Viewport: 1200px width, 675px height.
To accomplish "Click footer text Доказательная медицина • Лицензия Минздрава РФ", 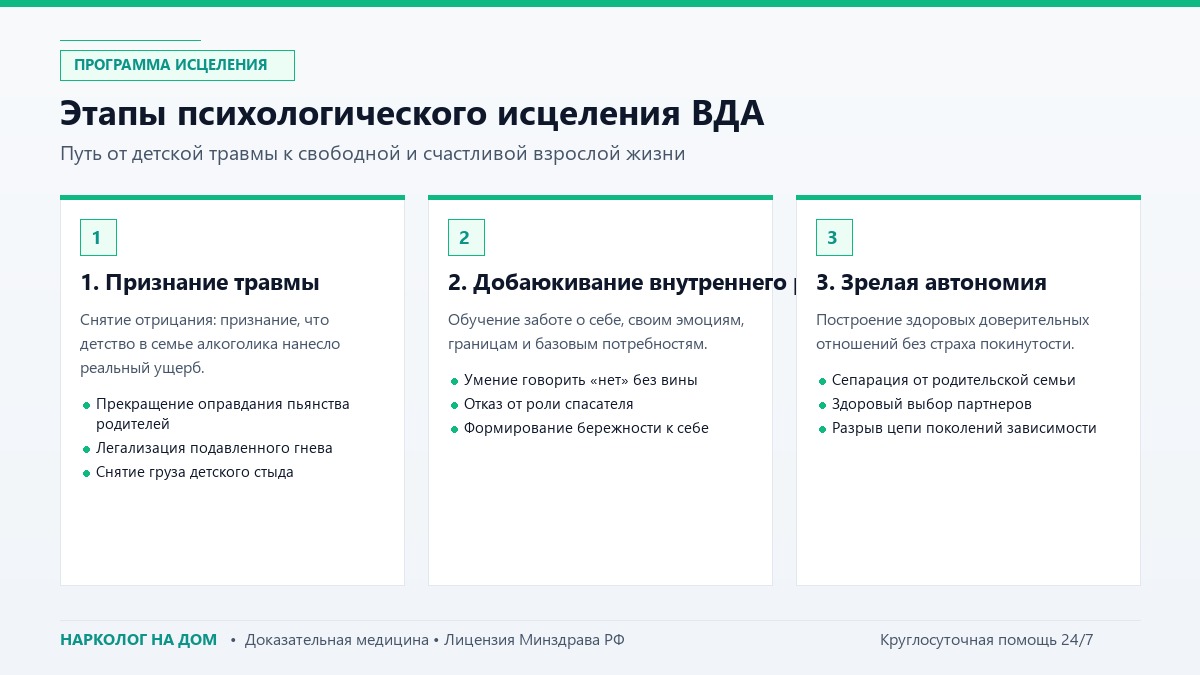I will click(435, 640).
